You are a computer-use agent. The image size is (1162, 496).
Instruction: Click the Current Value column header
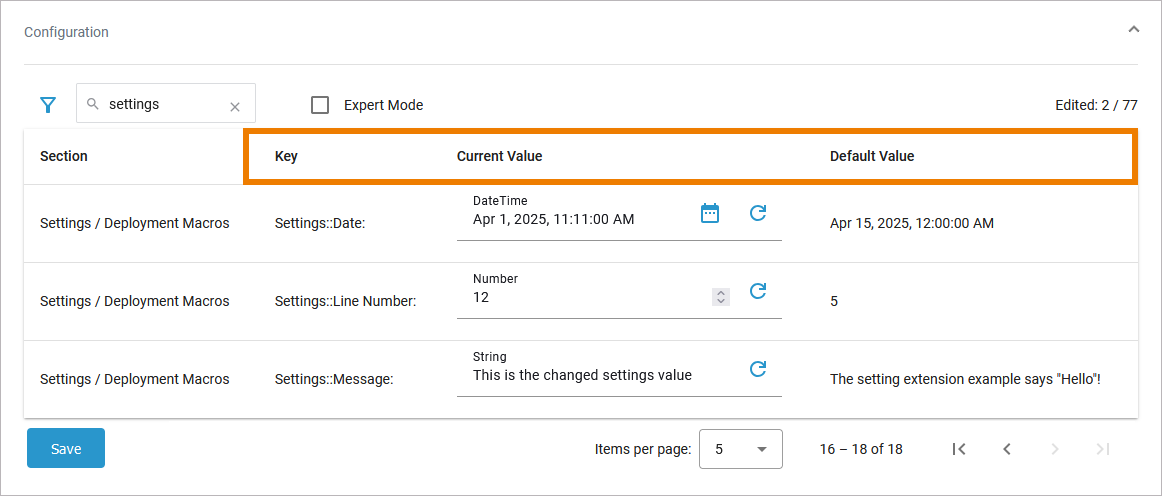[x=499, y=156]
